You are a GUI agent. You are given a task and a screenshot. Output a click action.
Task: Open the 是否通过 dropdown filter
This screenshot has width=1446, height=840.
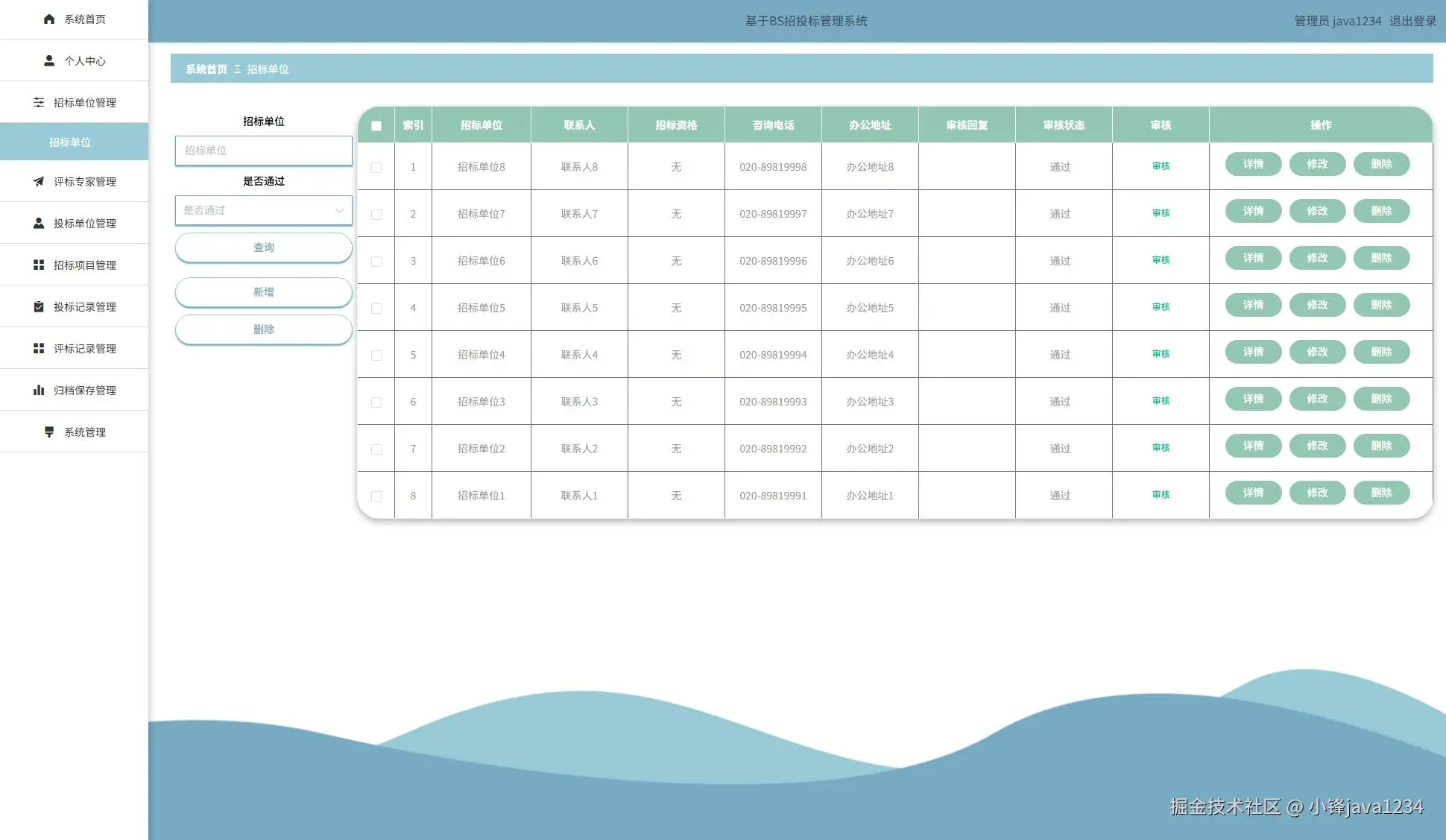coord(263,211)
